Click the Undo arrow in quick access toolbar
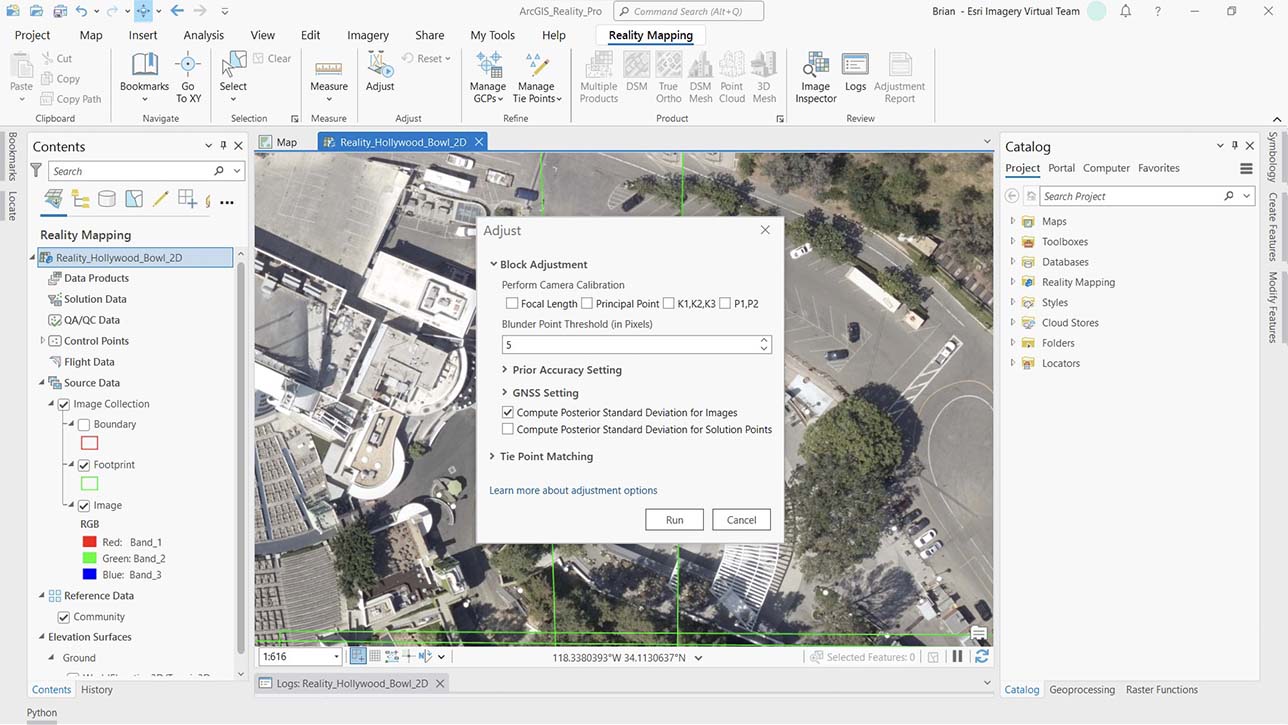 [81, 11]
